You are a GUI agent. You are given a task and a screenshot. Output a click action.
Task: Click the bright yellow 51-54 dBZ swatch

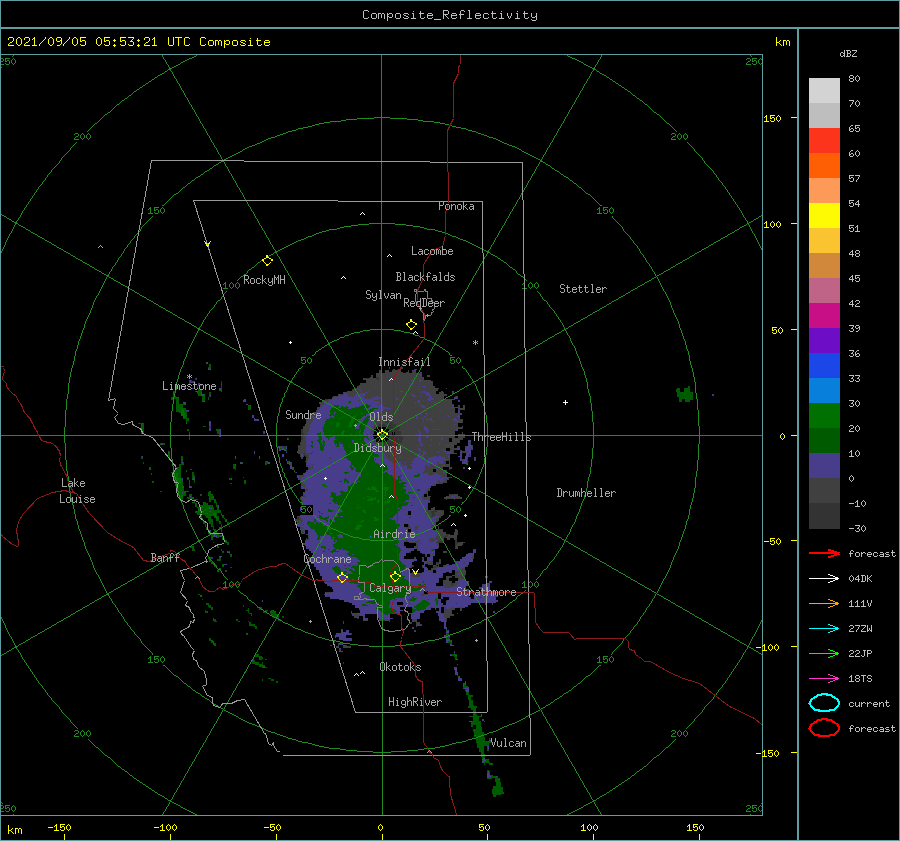click(x=824, y=216)
